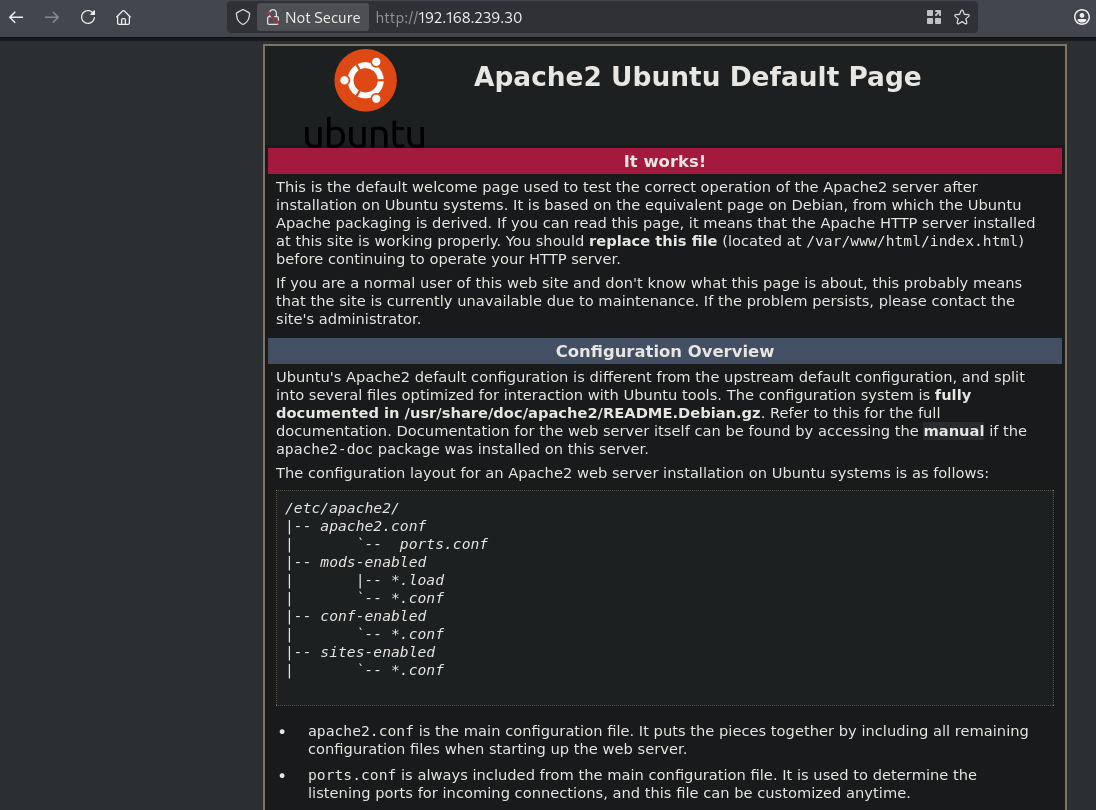Reload the current page
Image resolution: width=1096 pixels, height=810 pixels.
pyautogui.click(x=87, y=17)
